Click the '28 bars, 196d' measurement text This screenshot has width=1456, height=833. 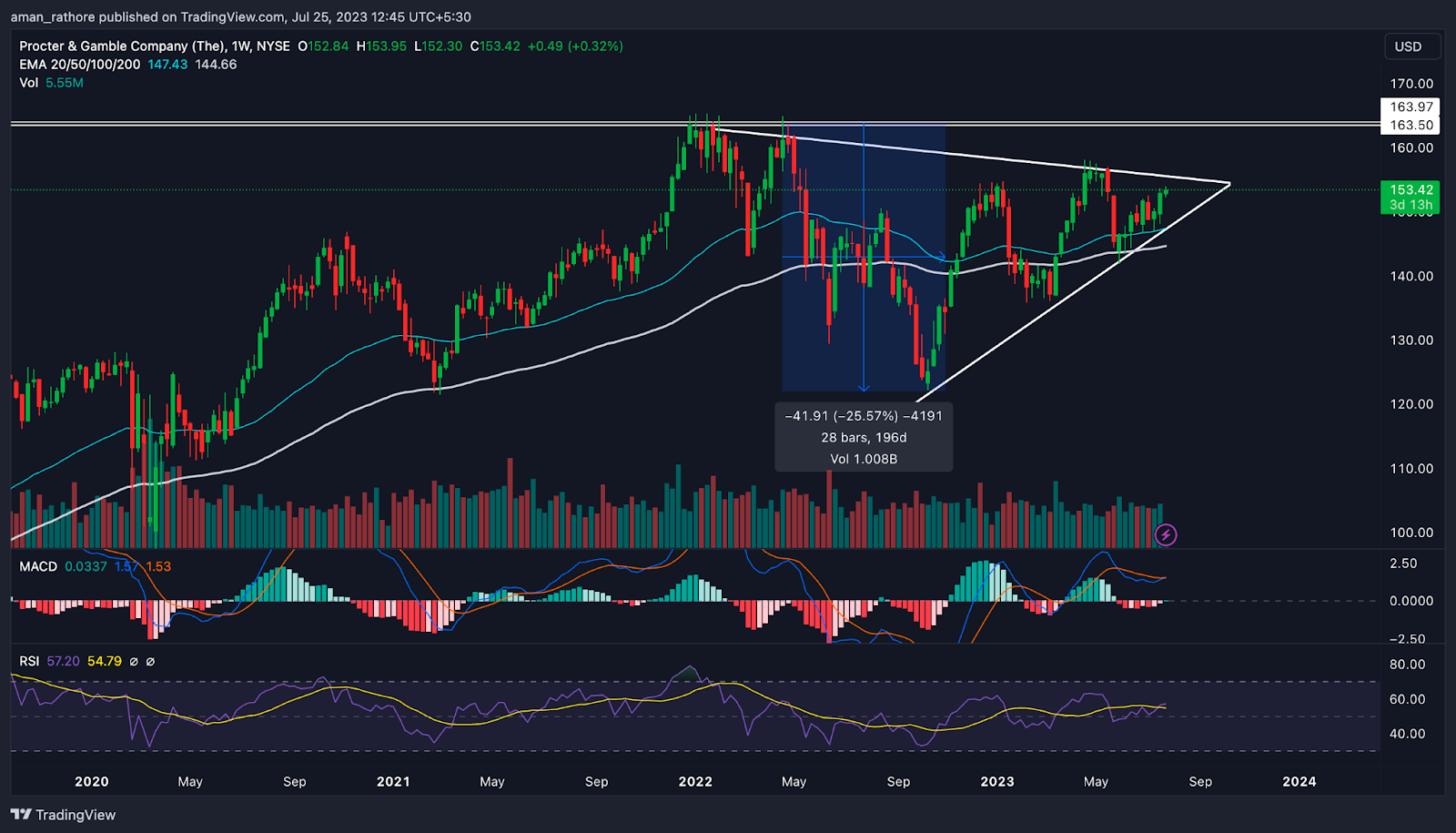point(864,438)
